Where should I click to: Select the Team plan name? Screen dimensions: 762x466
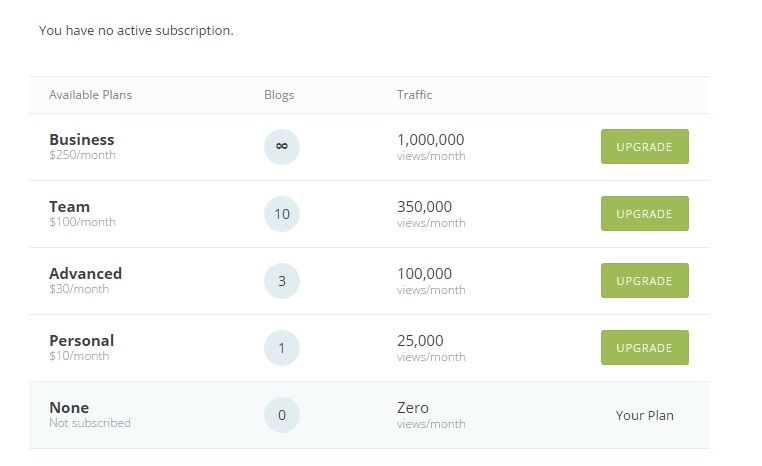pos(69,207)
